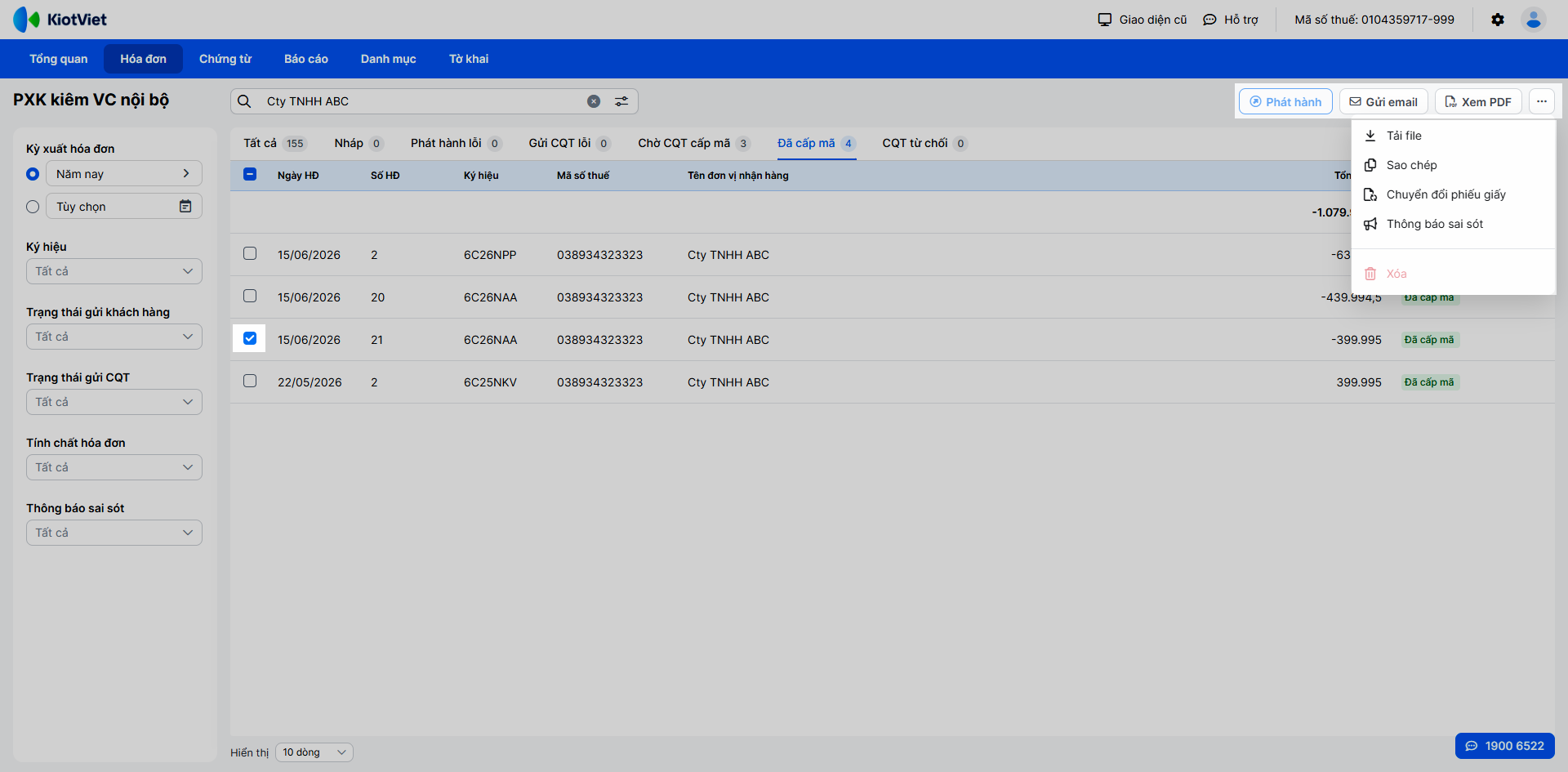Open the Tờ khai nav tab
The height and width of the screenshot is (772, 1568).
click(469, 59)
